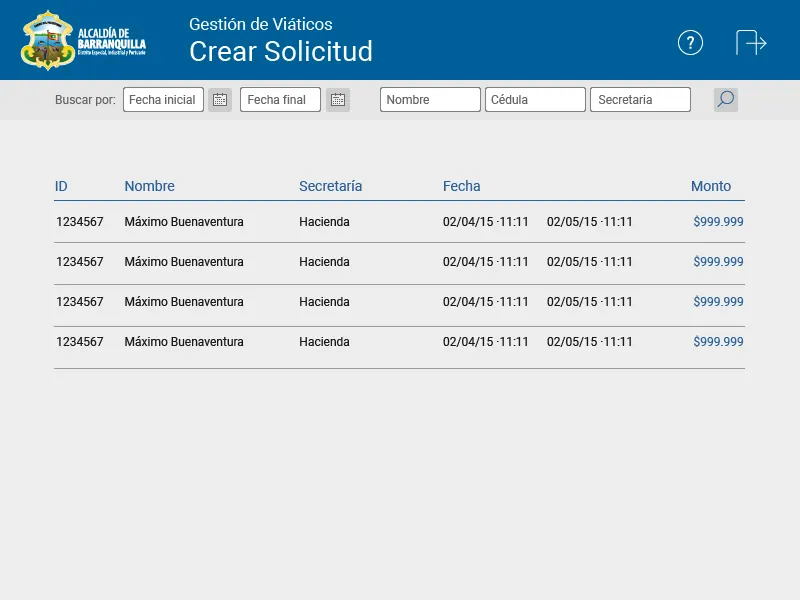Sort the table by the ID column header
The image size is (800, 600).
[x=61, y=186]
